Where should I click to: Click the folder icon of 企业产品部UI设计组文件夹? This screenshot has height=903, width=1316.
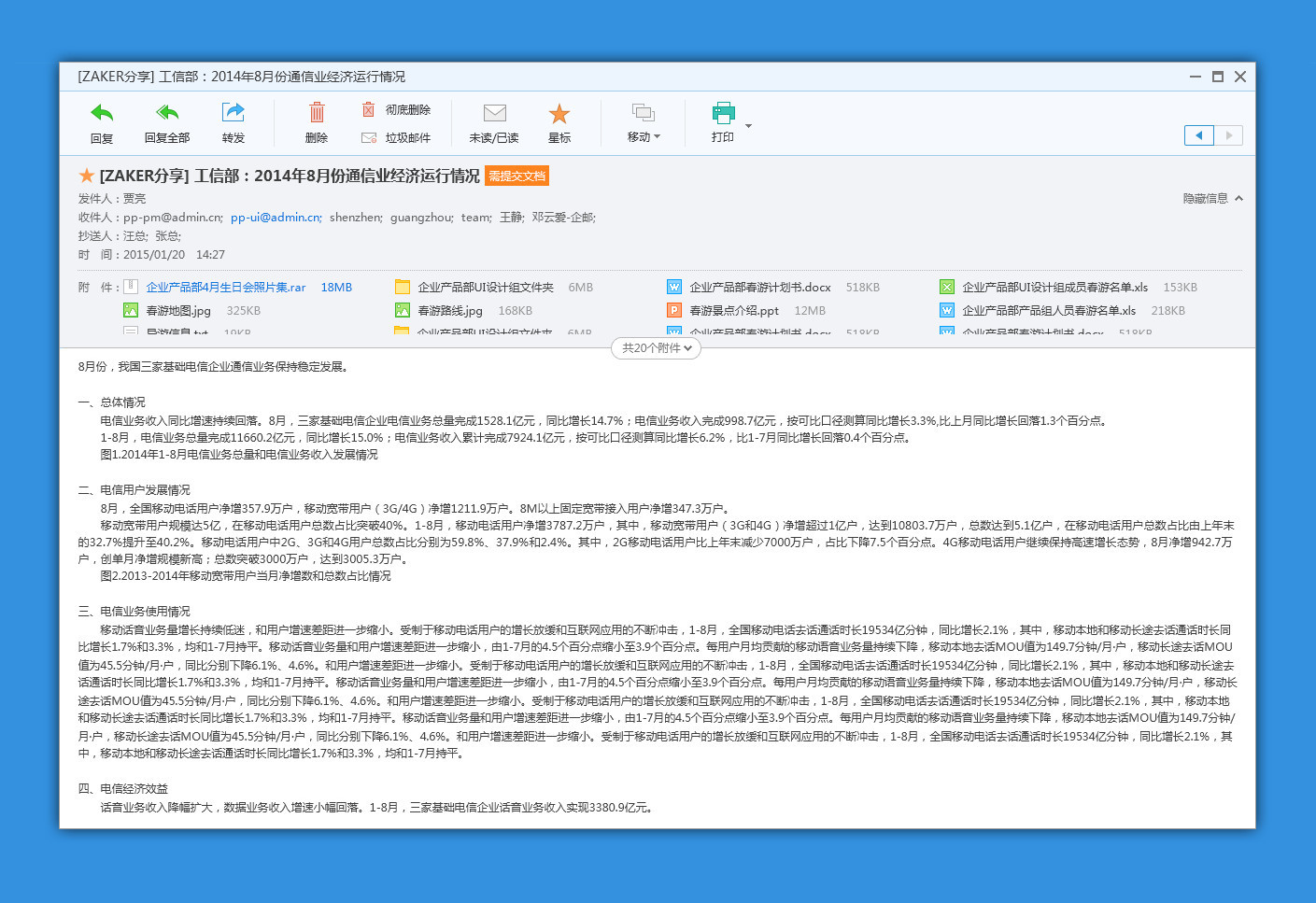(403, 287)
